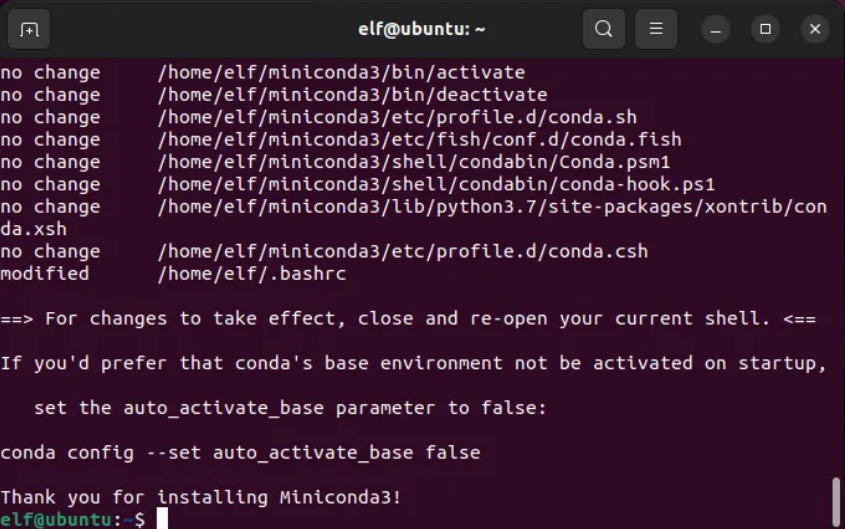Click the block cursor at the prompt
Screen dimensions: 845x529
click(x=162, y=519)
